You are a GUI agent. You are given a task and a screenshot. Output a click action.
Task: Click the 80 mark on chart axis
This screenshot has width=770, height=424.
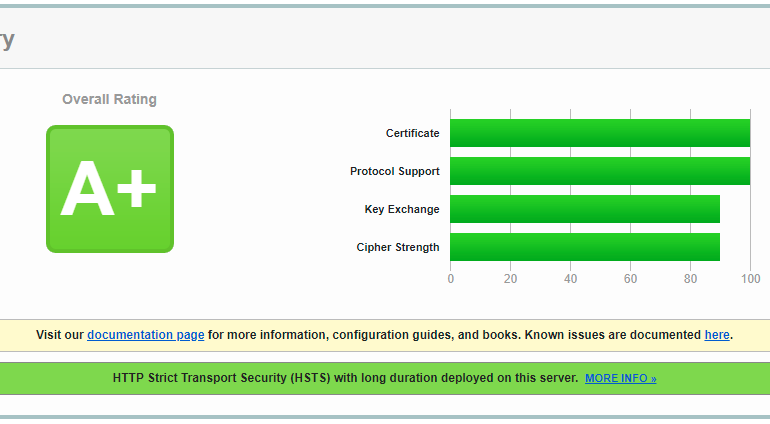point(690,279)
